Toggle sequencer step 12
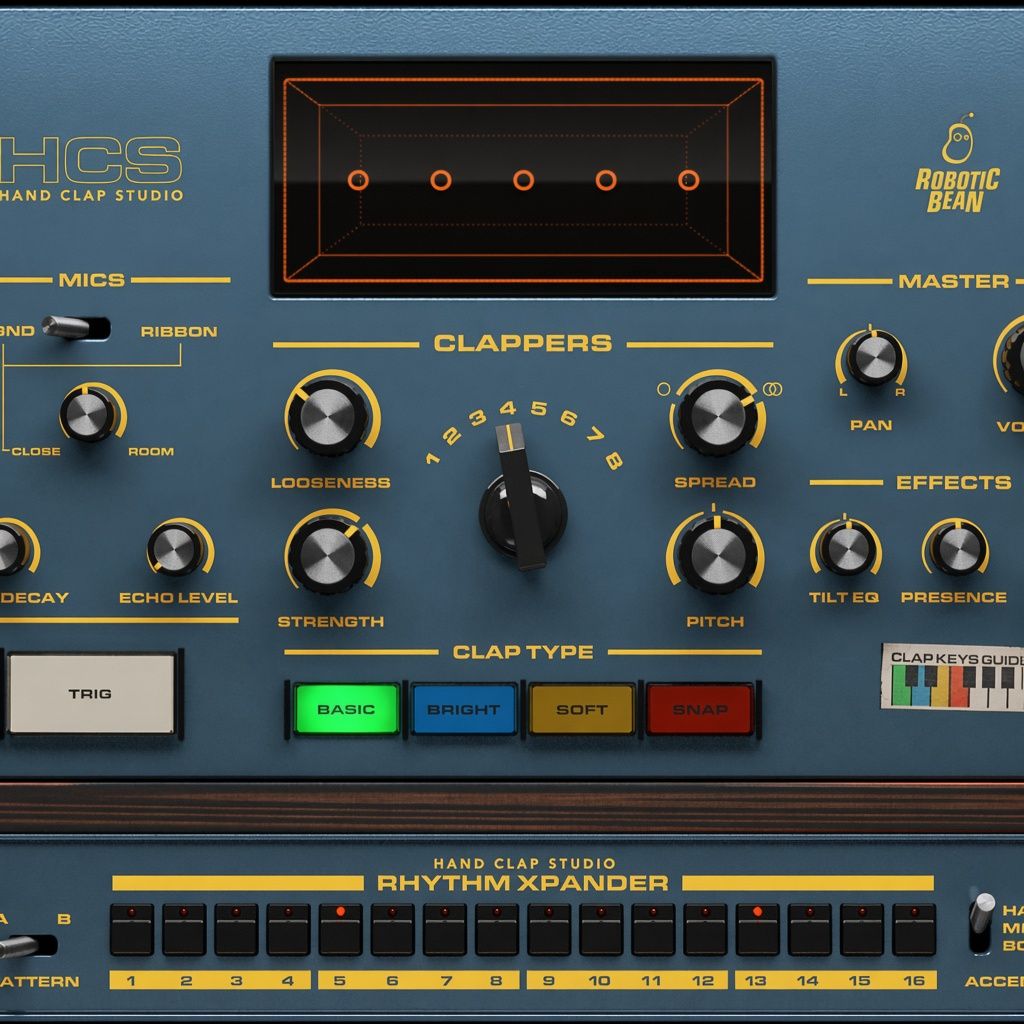 pos(705,930)
